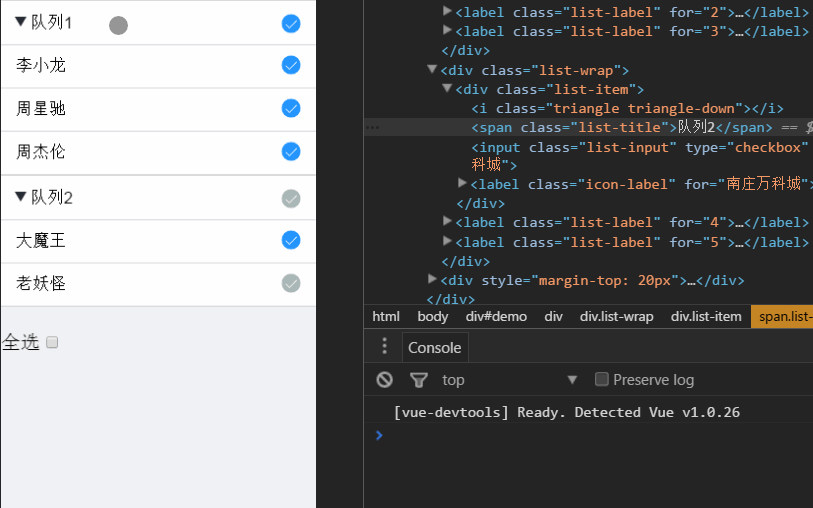Collapse the 队列1 group triangle
The image size is (813, 508).
click(x=20, y=21)
